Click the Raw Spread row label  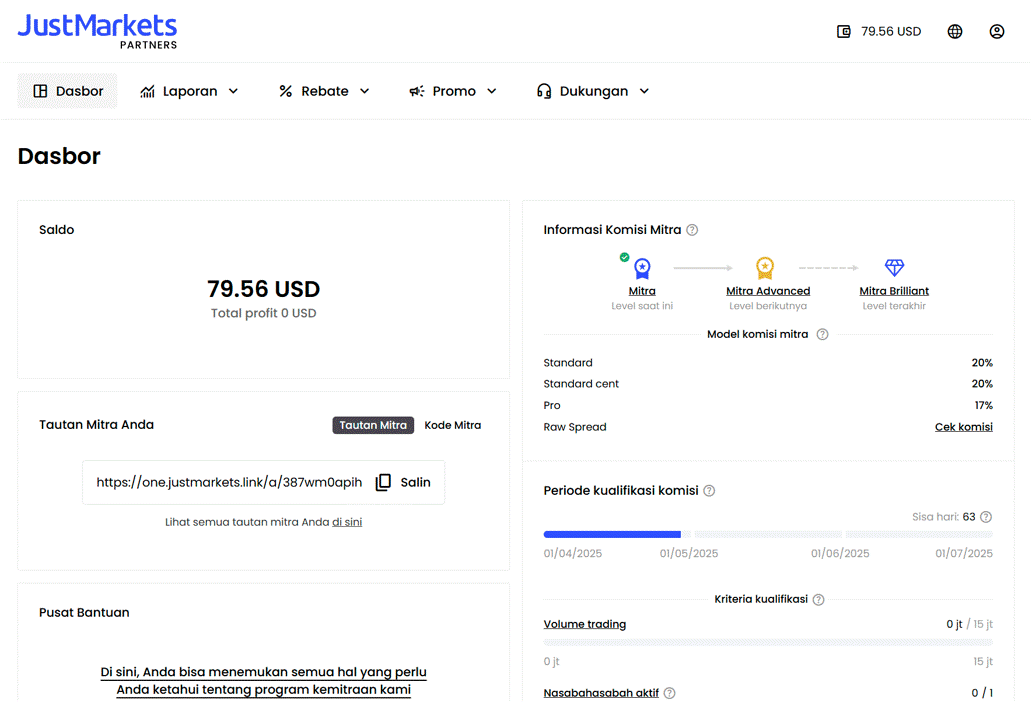point(575,427)
